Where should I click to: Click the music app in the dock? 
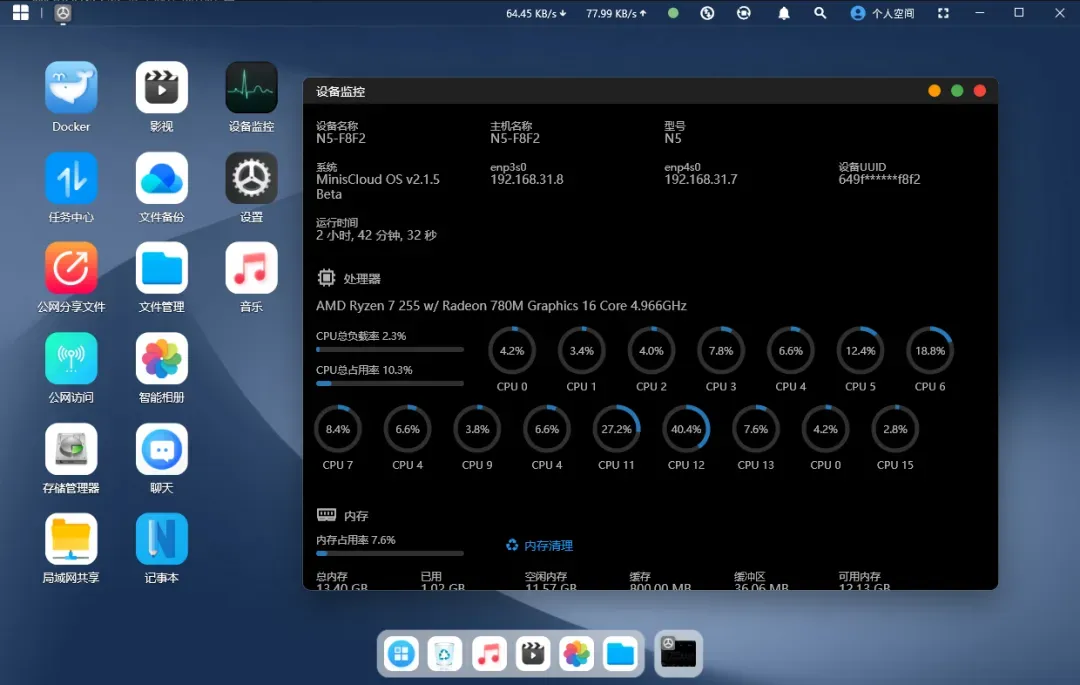[x=489, y=654]
